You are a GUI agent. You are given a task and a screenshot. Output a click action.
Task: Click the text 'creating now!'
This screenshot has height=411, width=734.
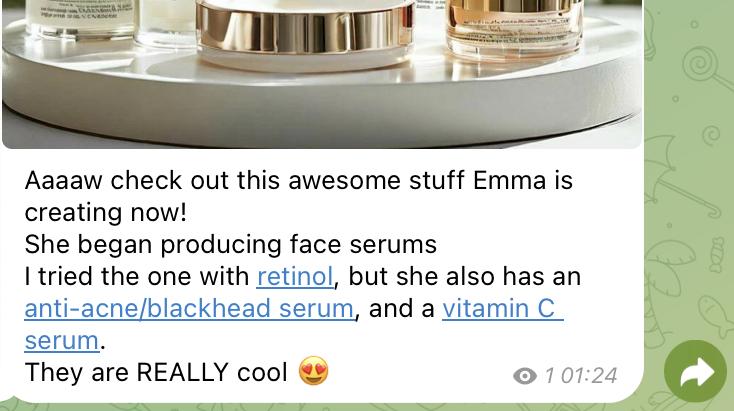point(106,213)
